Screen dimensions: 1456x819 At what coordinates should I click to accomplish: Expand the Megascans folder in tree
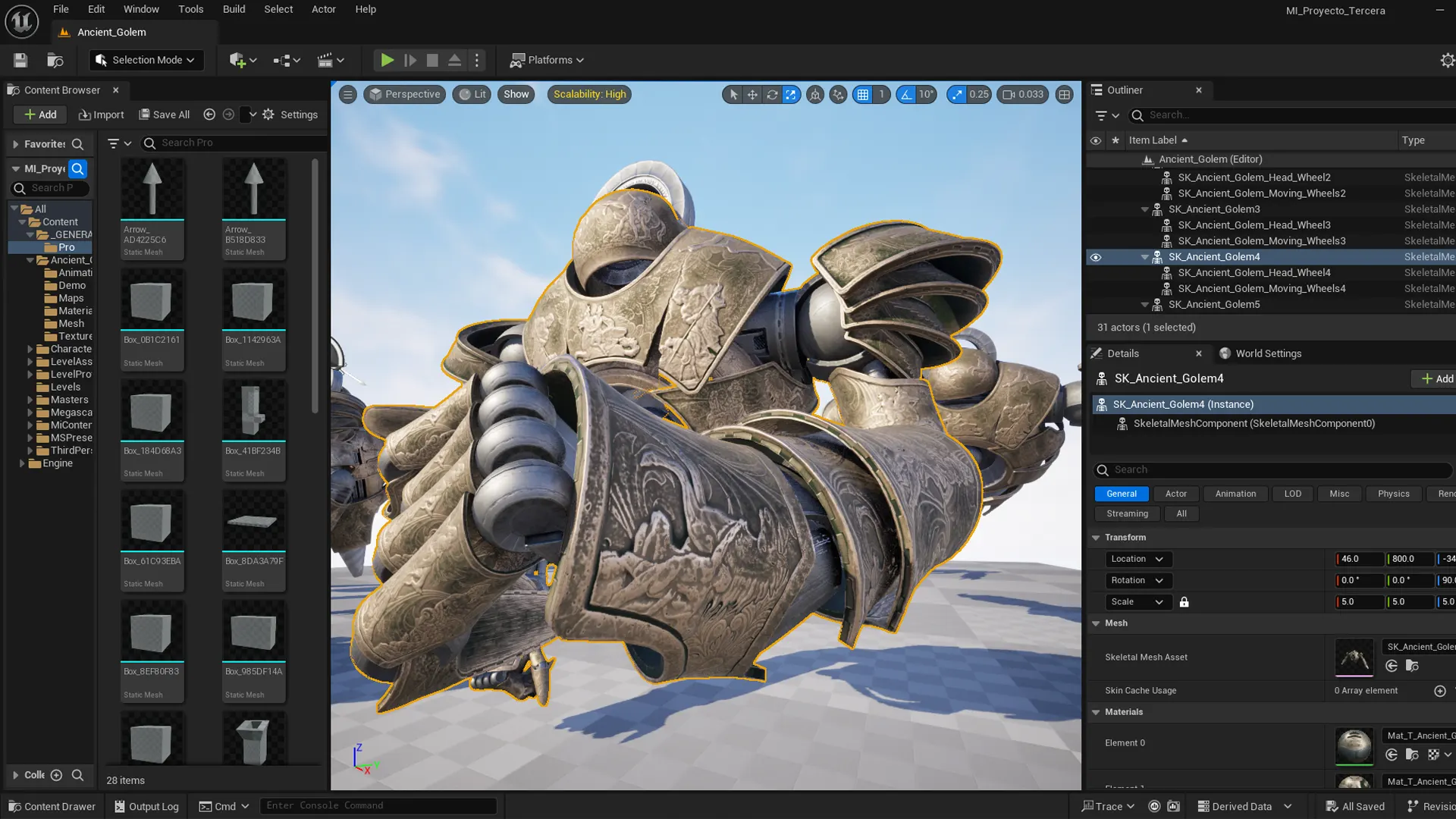tap(30, 413)
